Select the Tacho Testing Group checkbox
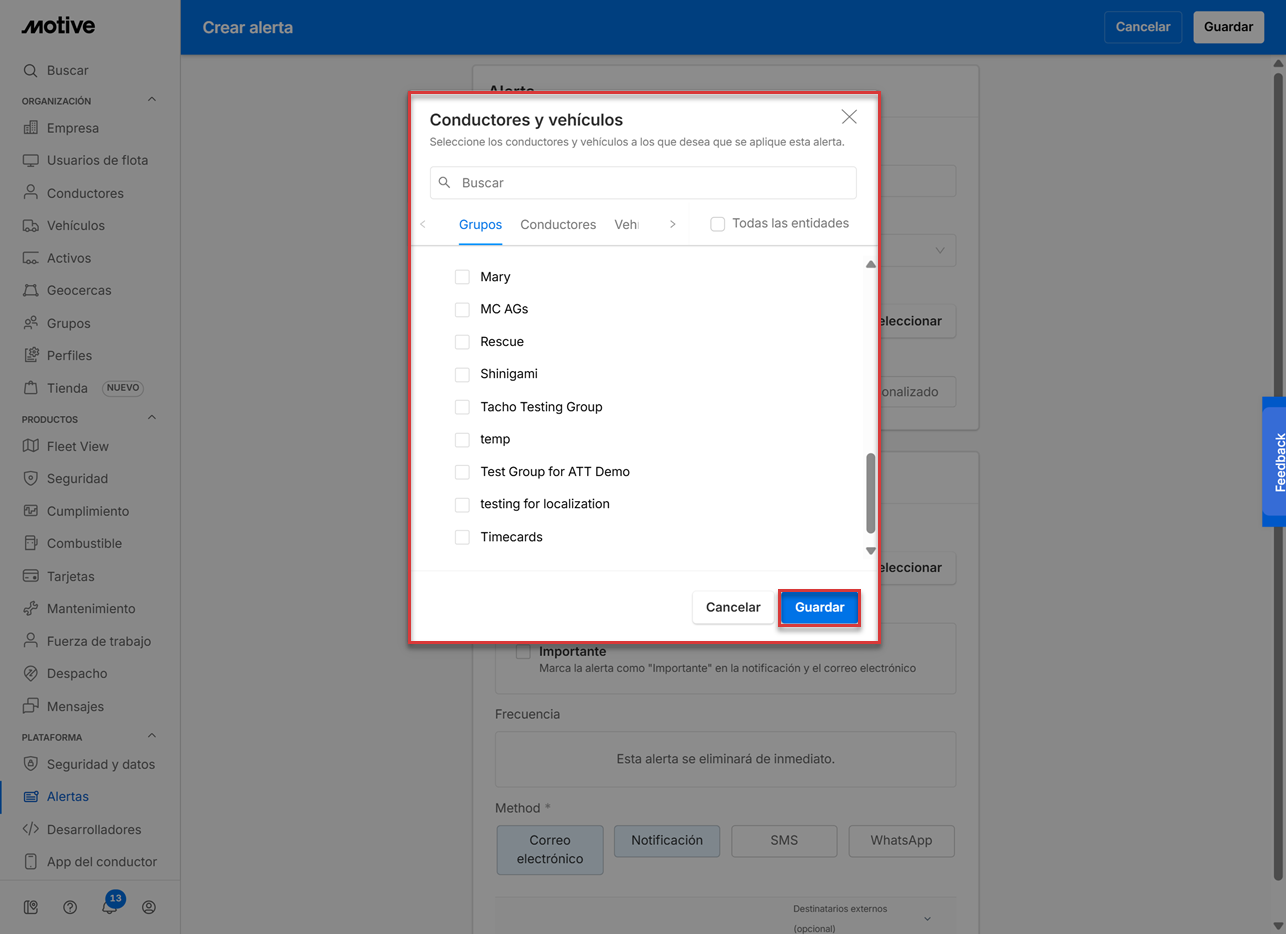Viewport: 1286px width, 934px height. tap(462, 407)
